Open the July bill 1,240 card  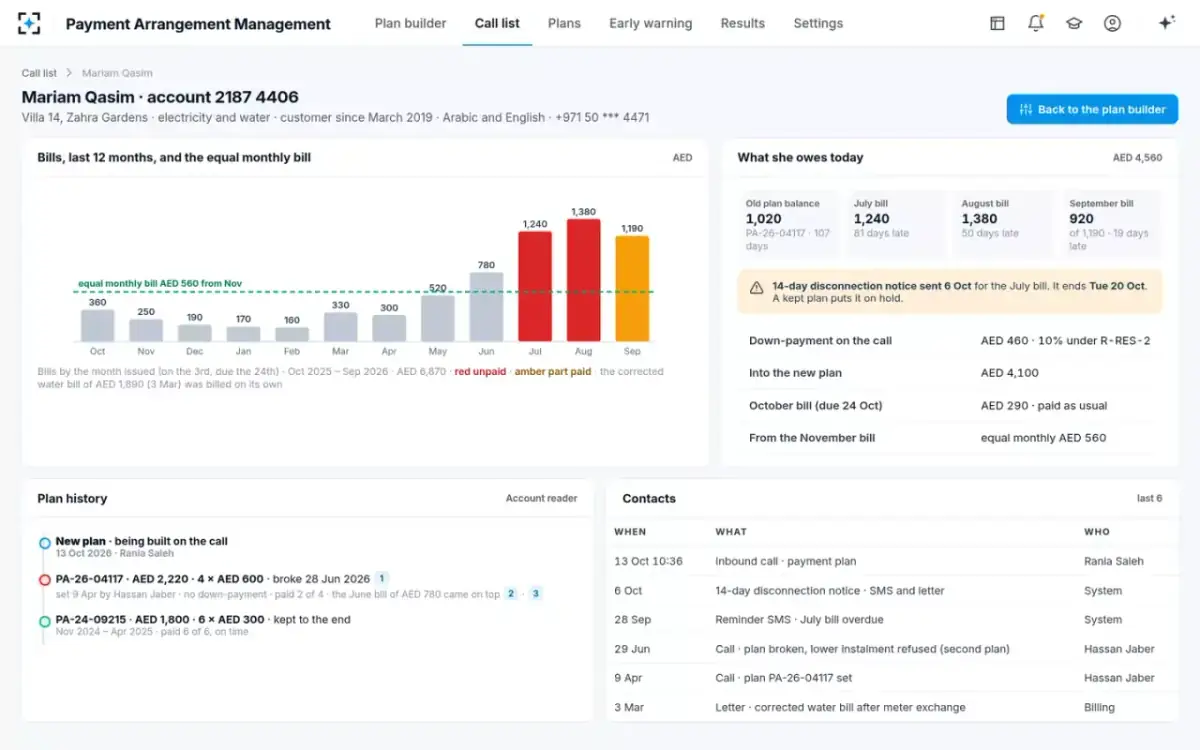[897, 225]
